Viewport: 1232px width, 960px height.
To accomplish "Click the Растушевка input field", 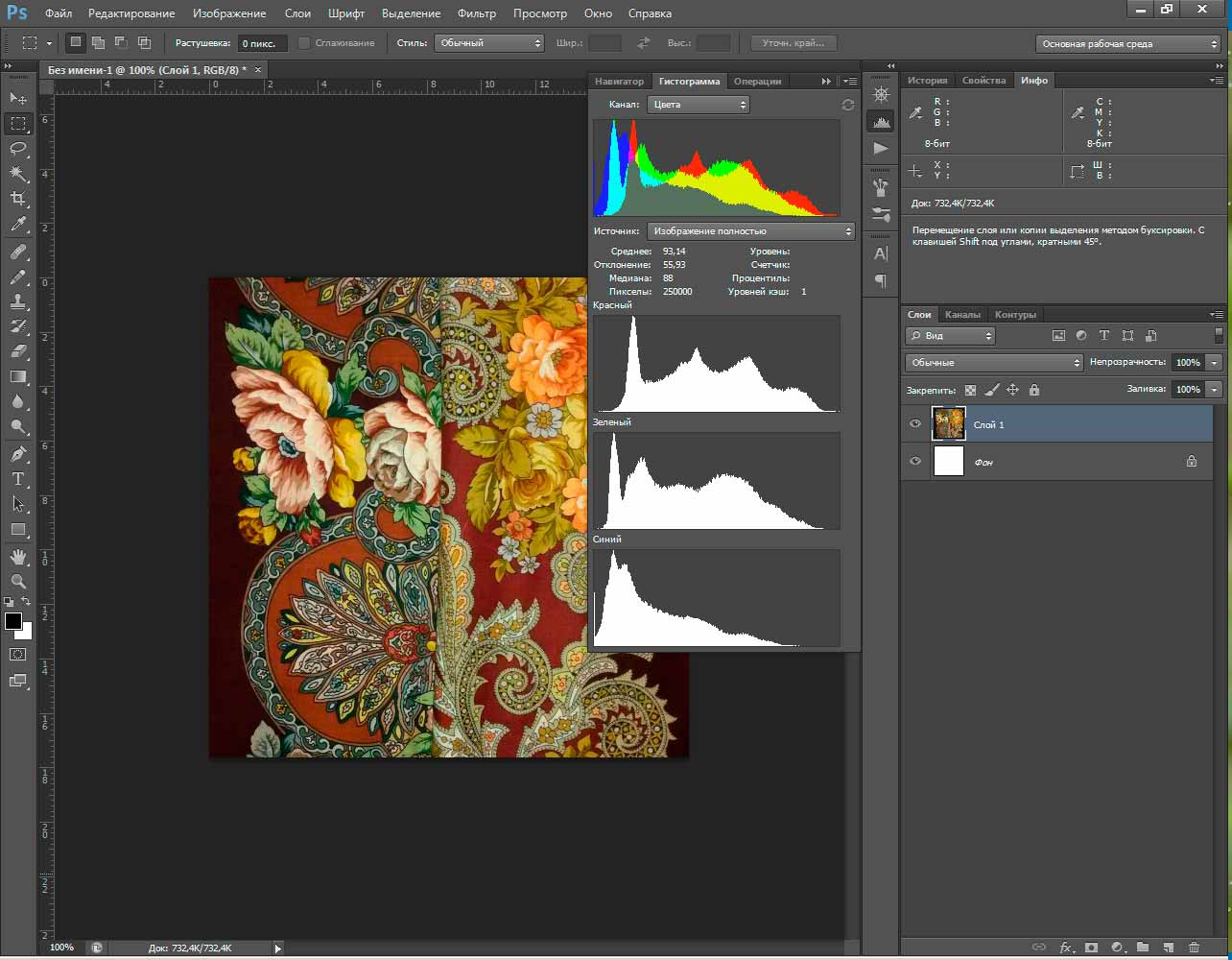I will point(262,44).
